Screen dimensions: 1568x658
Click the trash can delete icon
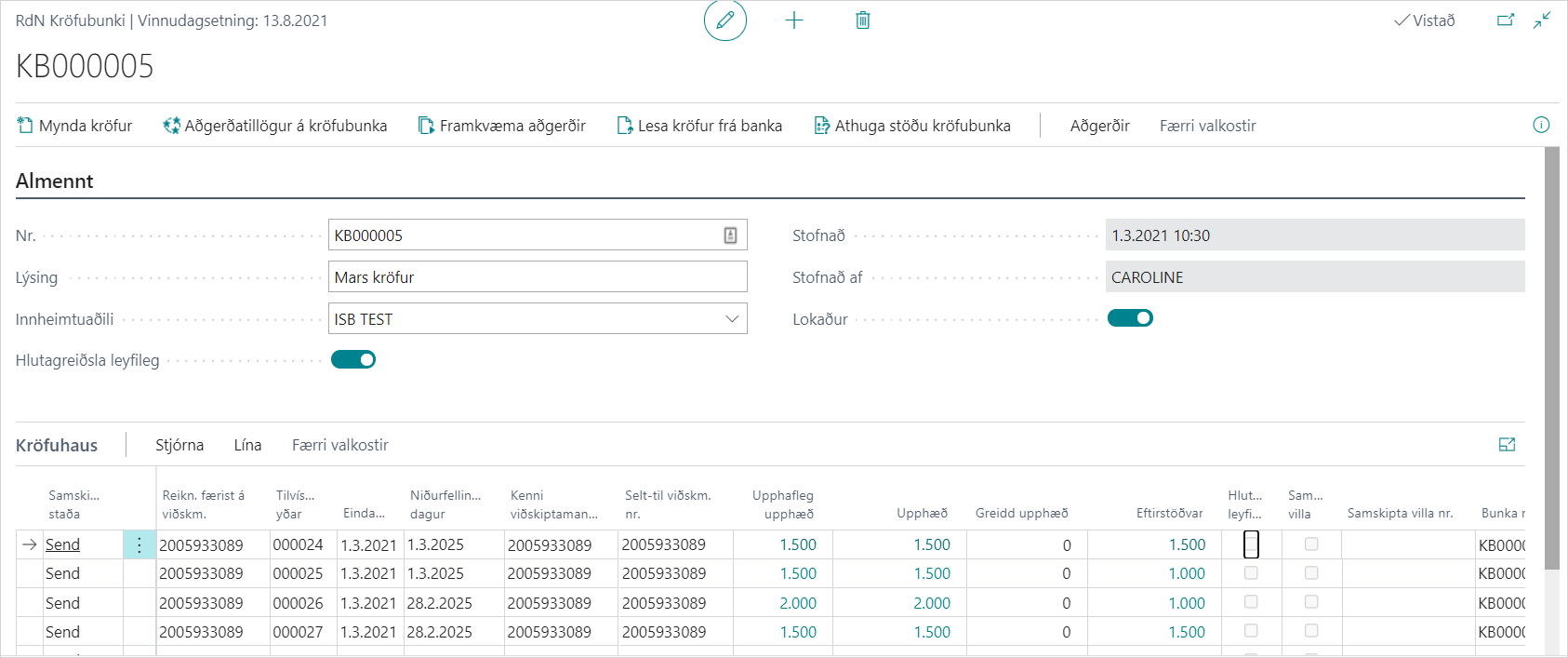863,20
